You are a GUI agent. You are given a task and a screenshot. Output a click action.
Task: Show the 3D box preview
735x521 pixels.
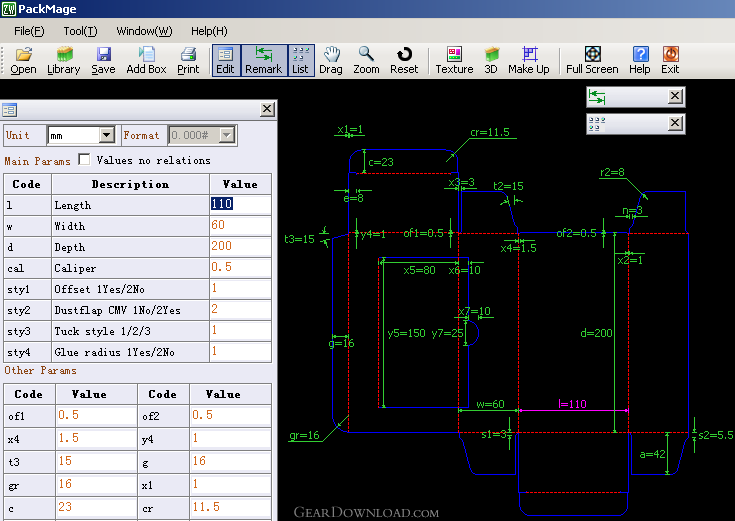tap(491, 60)
